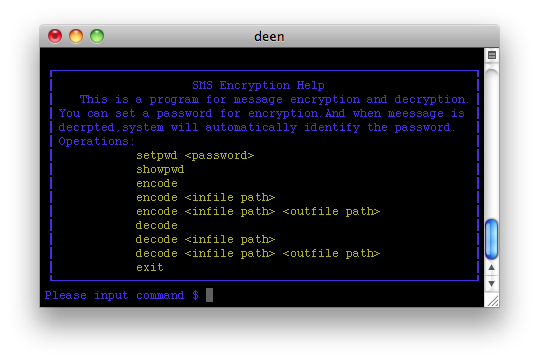Image resolution: width=539 pixels, height=362 pixels.
Task: Click the 'exit' command text
Action: 150,267
